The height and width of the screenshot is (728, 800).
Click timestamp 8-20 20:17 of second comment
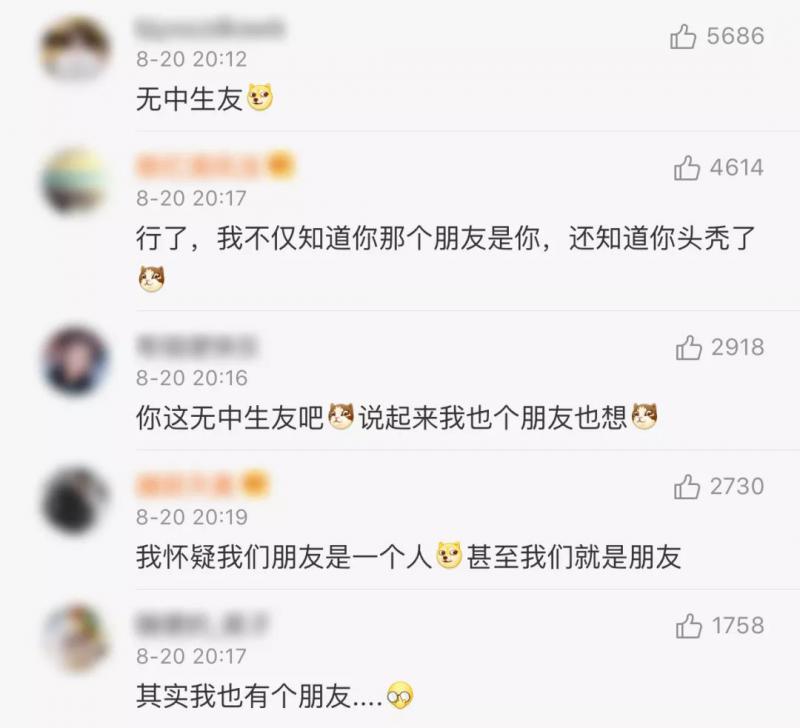coord(191,198)
